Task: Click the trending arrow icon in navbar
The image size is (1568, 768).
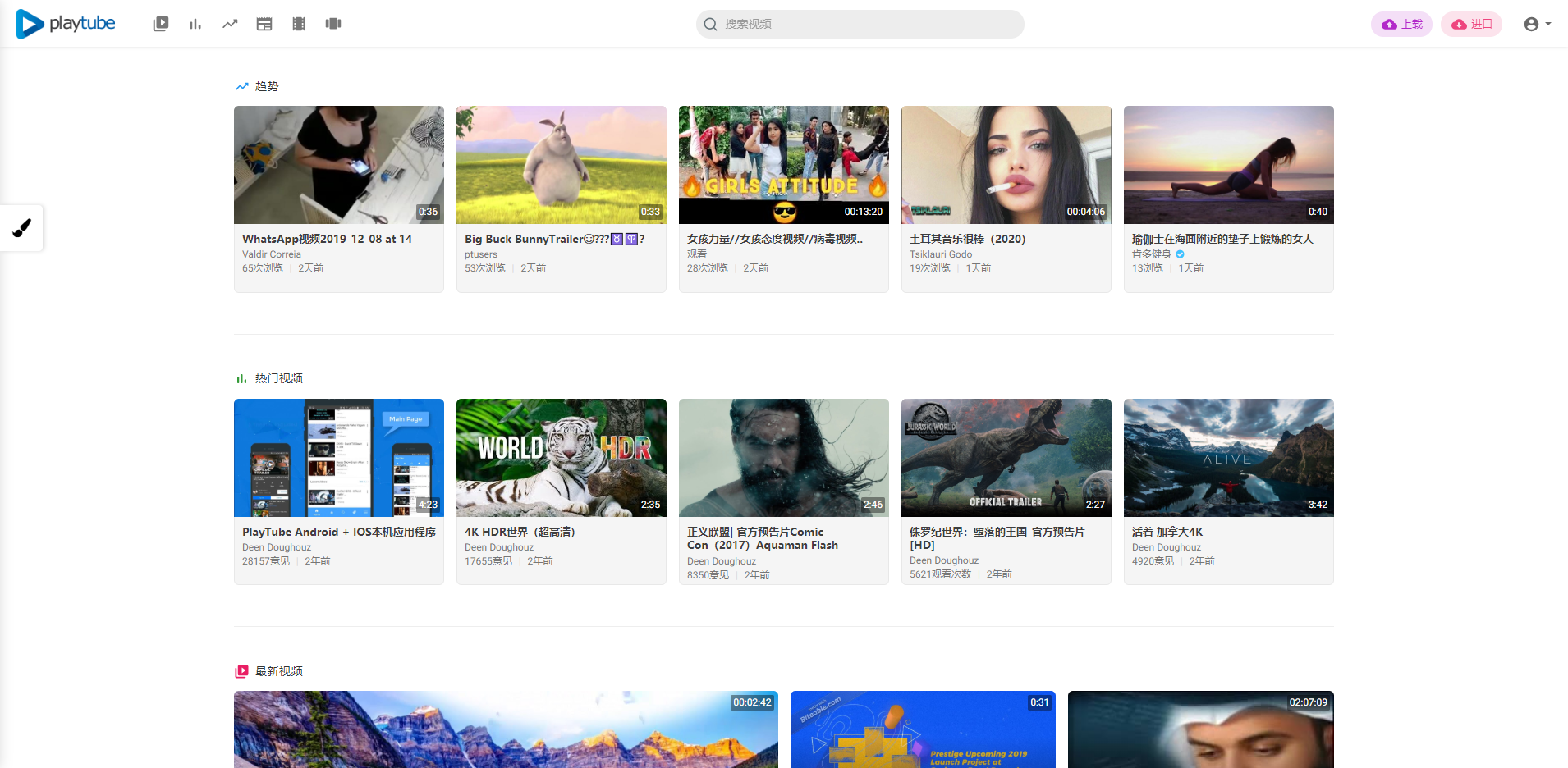Action: 230,24
